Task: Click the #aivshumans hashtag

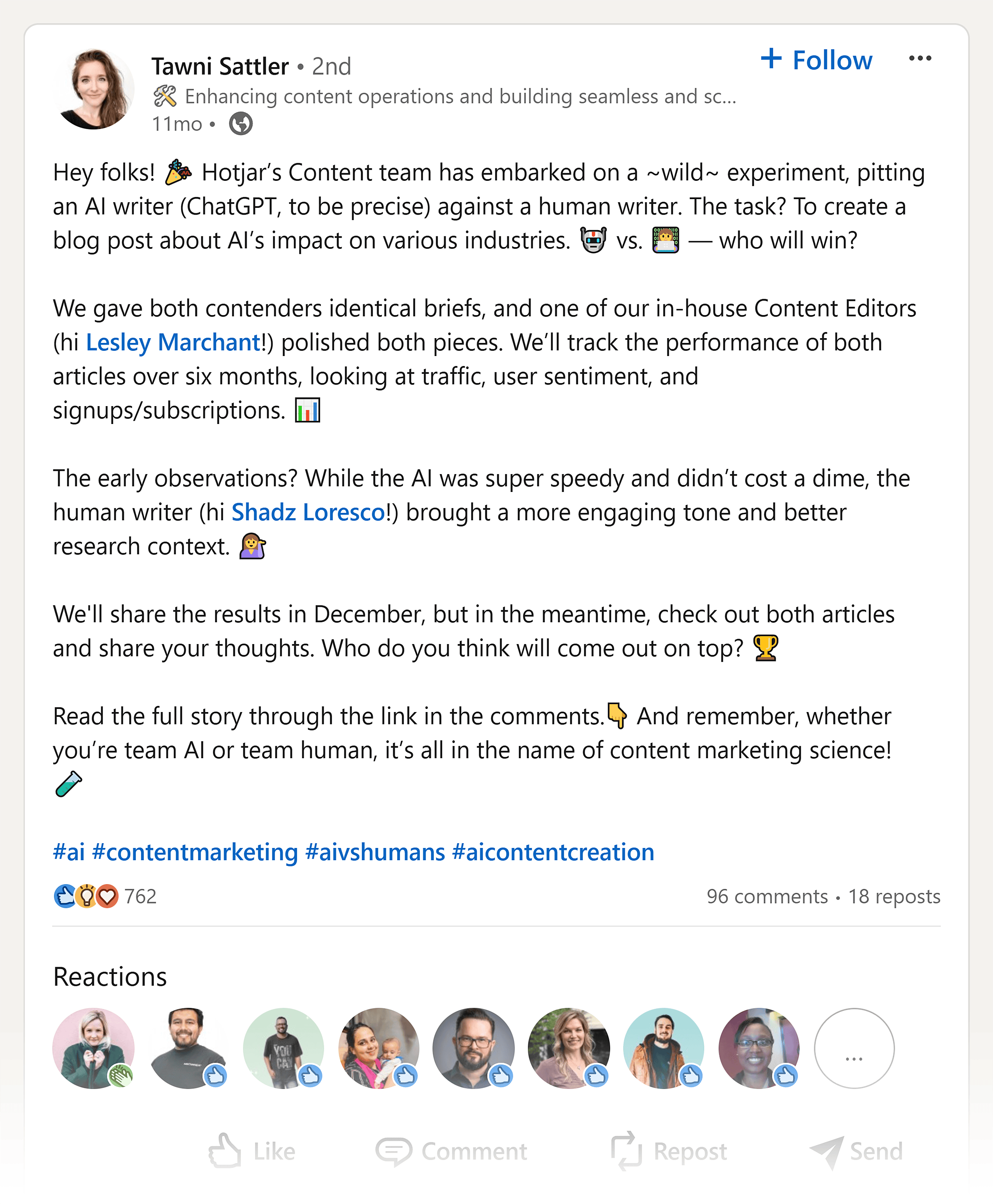Action: 375,853
